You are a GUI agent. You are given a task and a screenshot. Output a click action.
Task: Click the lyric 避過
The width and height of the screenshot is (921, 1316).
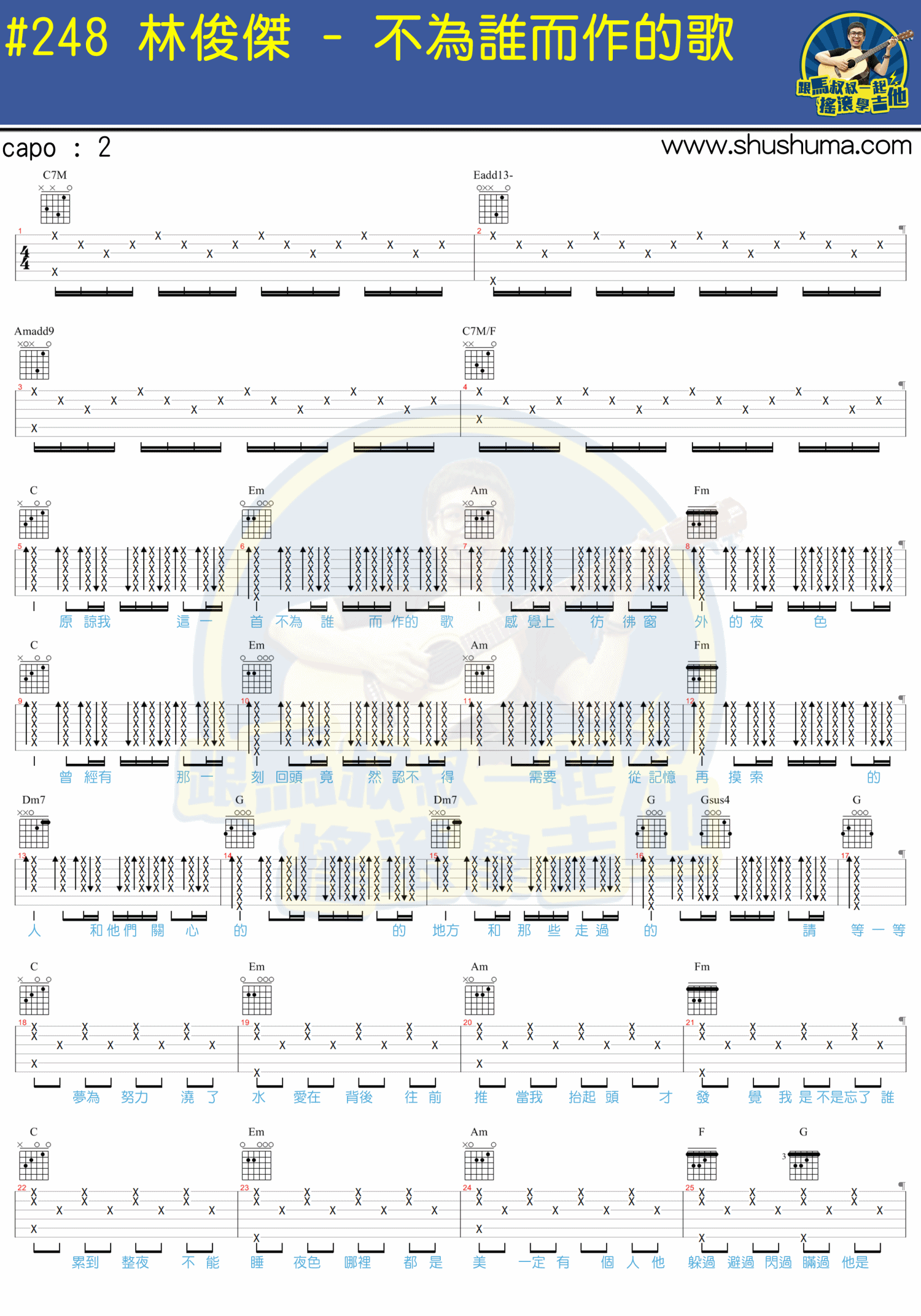pyautogui.click(x=740, y=1262)
